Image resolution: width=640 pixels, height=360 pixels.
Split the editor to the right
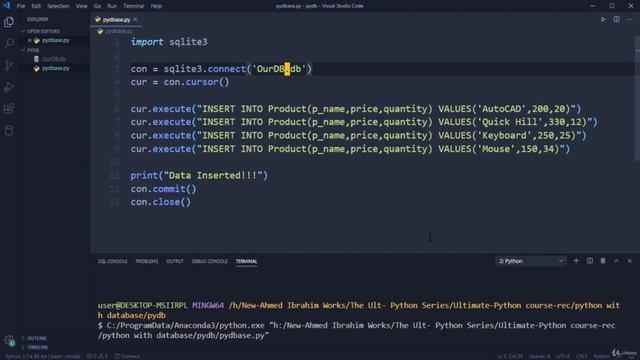pos(616,19)
